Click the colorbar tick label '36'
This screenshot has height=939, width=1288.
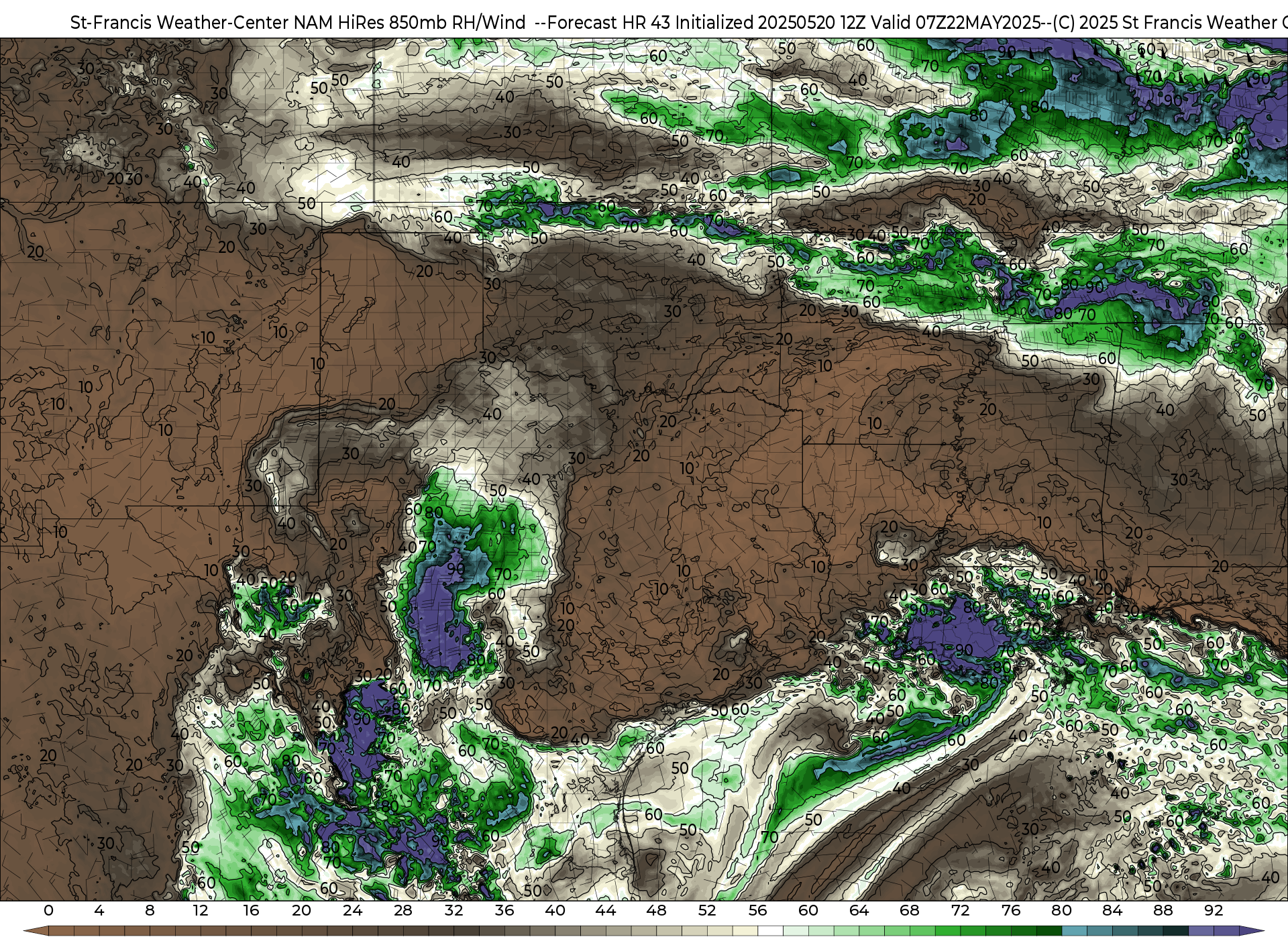504,910
